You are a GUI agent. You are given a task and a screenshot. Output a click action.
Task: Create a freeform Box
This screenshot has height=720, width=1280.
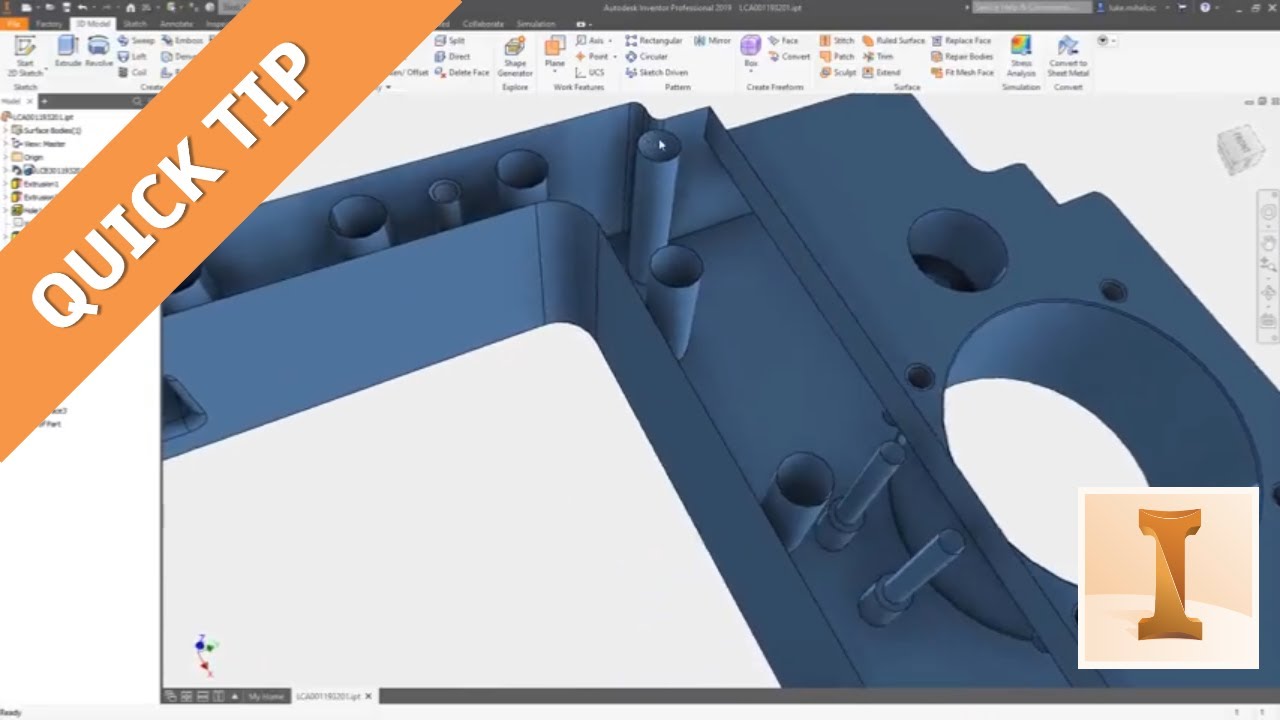coord(751,50)
